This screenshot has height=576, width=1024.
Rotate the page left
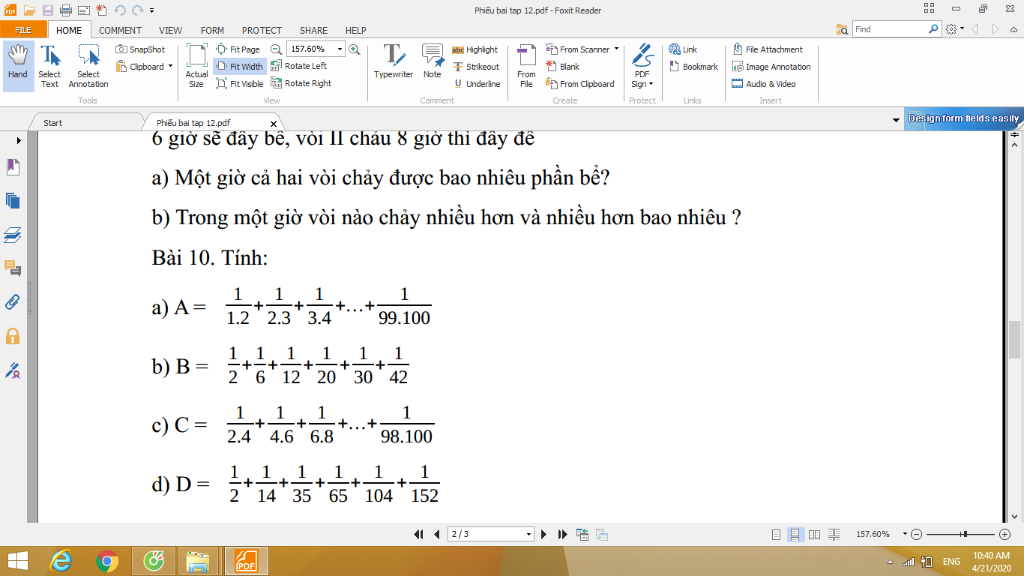pyautogui.click(x=298, y=66)
